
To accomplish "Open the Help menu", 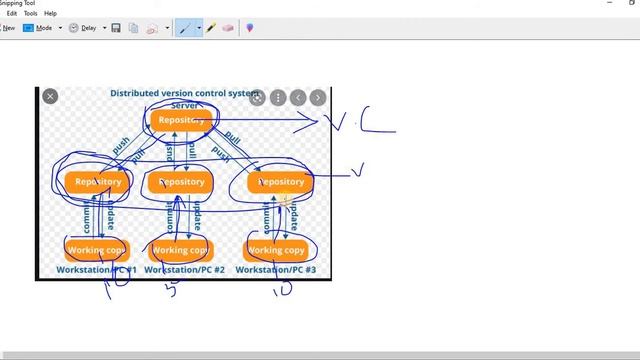I will [50, 13].
